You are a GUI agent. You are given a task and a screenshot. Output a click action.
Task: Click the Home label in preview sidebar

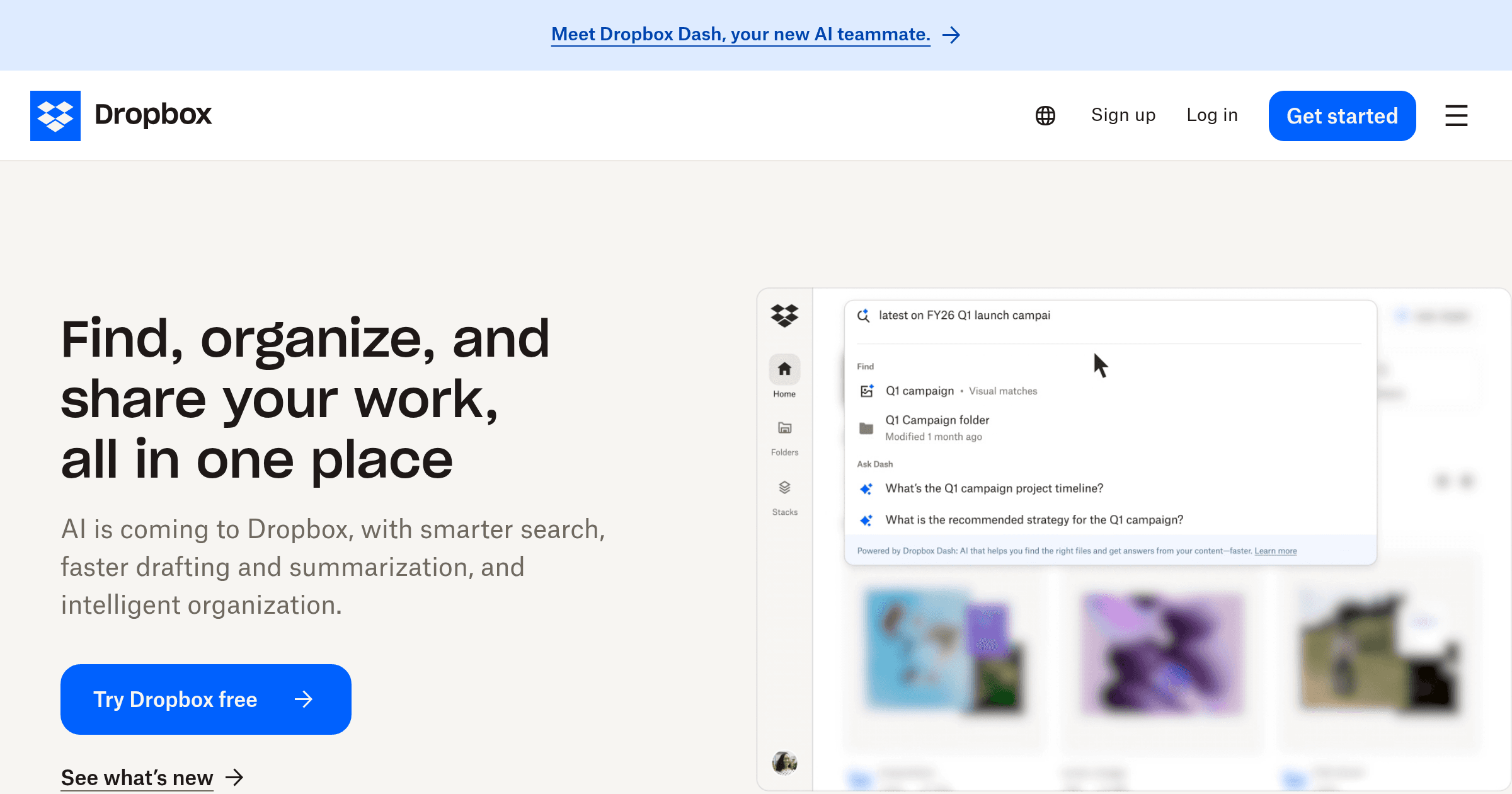(x=784, y=394)
